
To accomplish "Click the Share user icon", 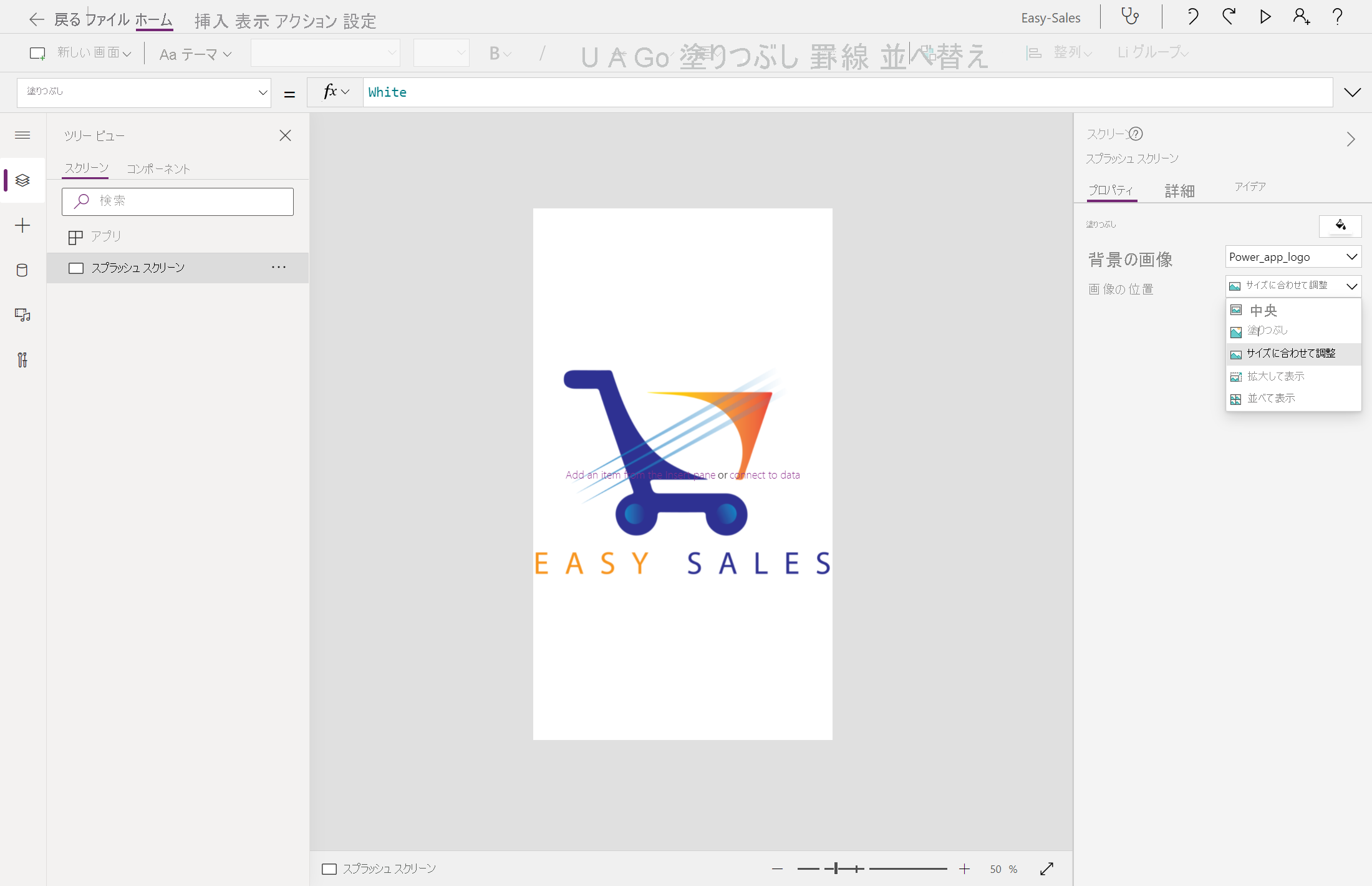I will pyautogui.click(x=1302, y=16).
